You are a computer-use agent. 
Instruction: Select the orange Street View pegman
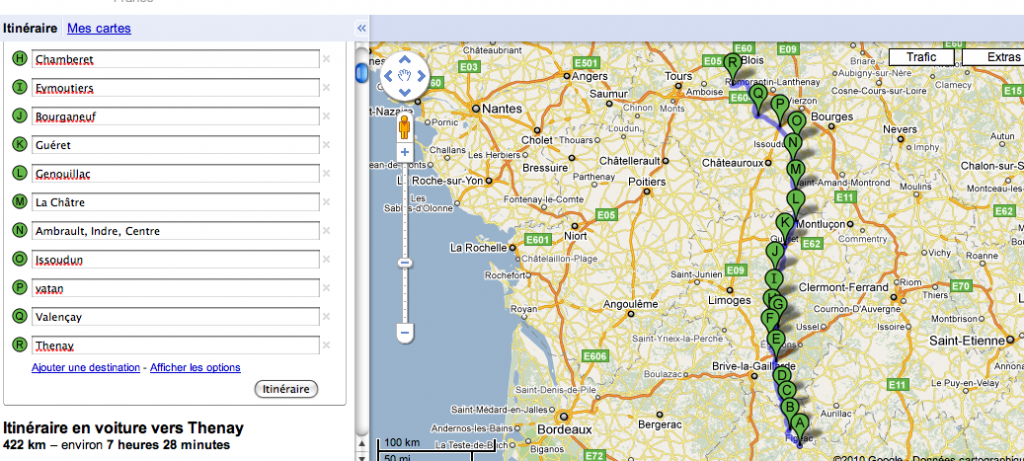404,127
